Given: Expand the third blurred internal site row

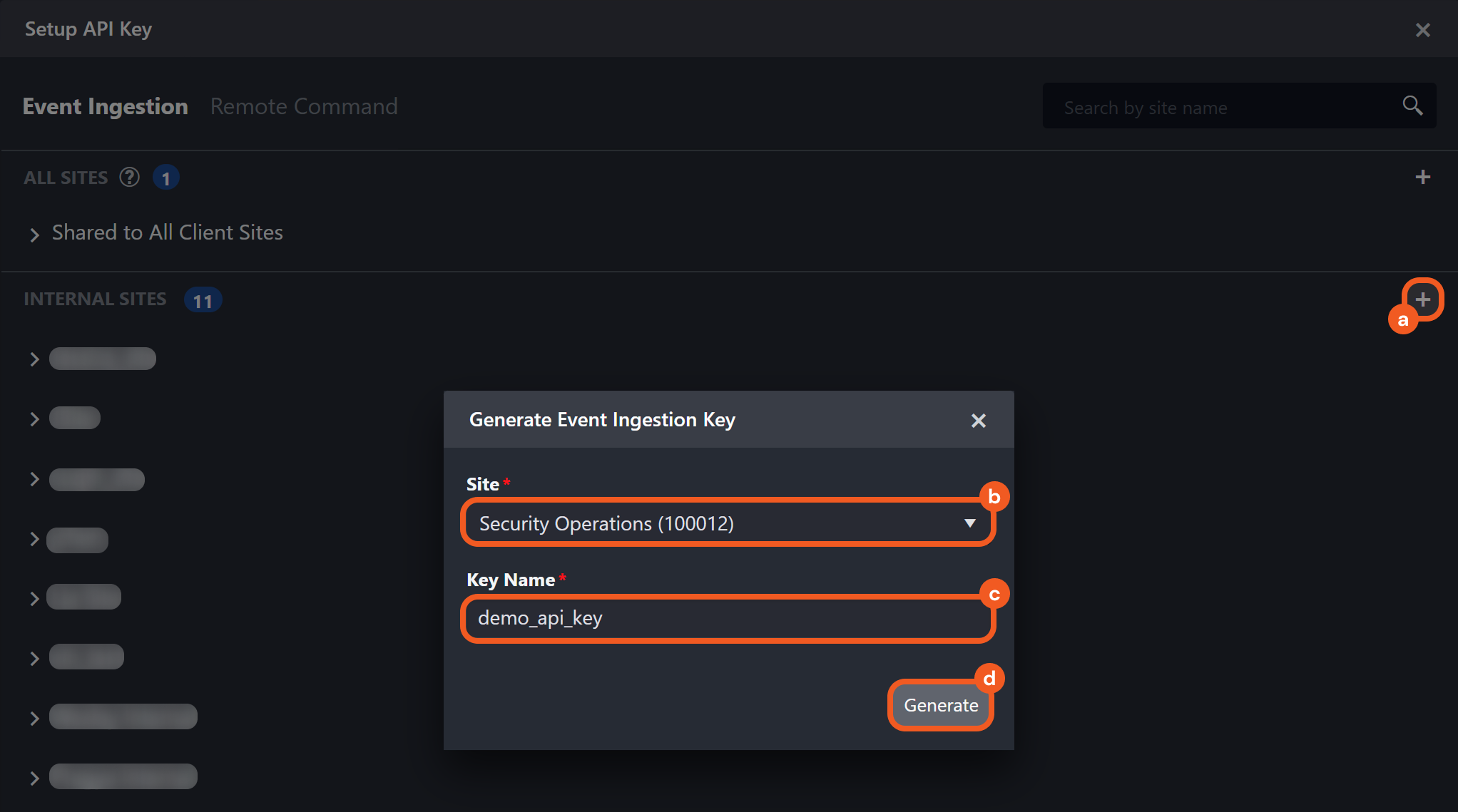Looking at the screenshot, I should (x=34, y=479).
